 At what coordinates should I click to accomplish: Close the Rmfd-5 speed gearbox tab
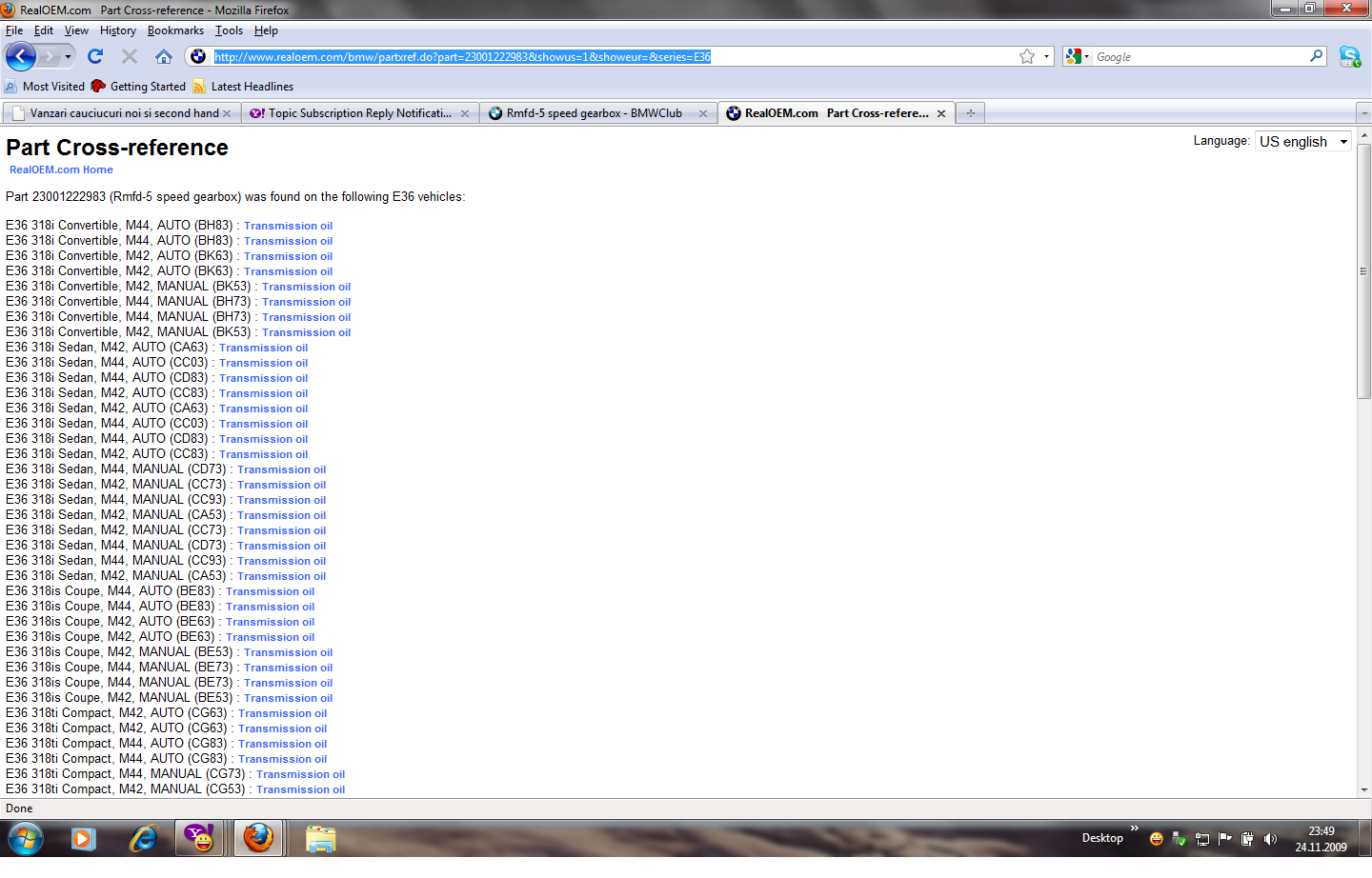click(703, 113)
